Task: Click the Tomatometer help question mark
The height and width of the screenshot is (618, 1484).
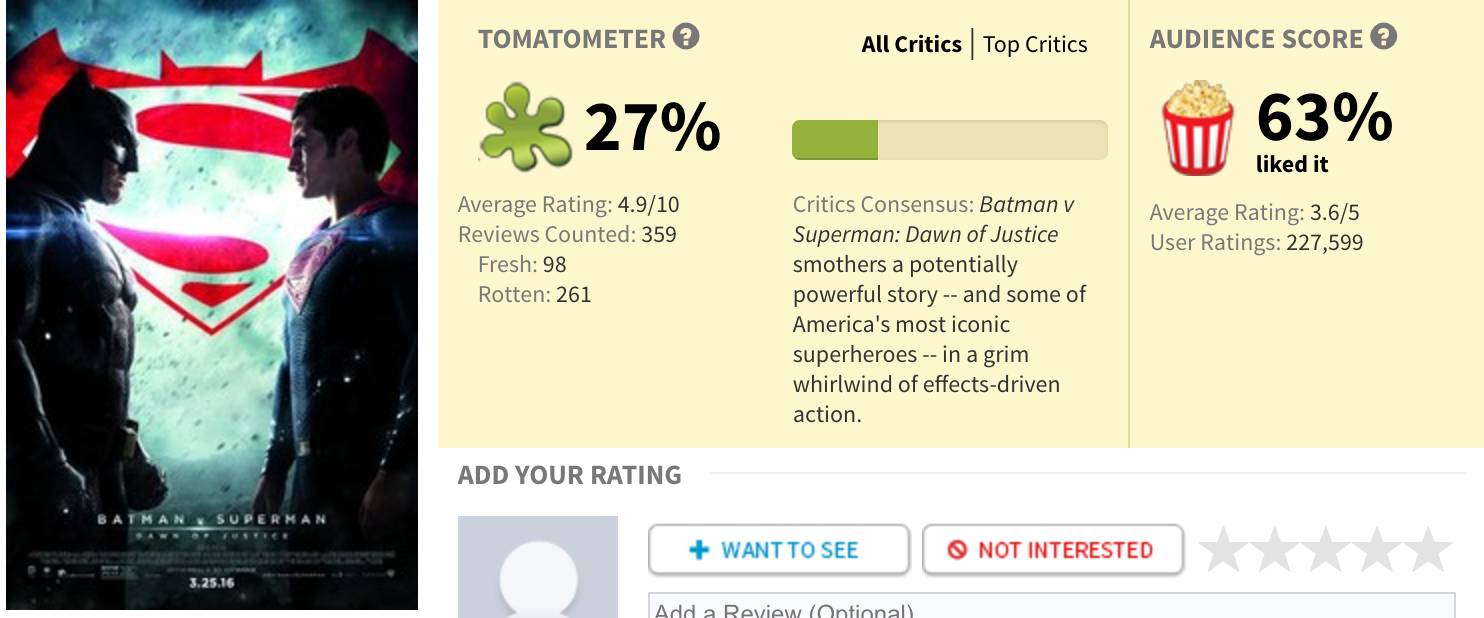Action: pos(686,38)
